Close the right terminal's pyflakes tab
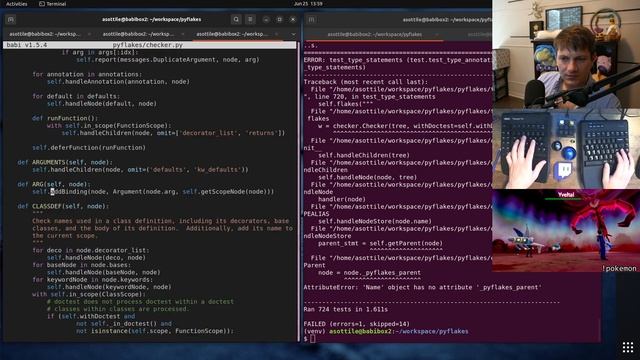 437,35
